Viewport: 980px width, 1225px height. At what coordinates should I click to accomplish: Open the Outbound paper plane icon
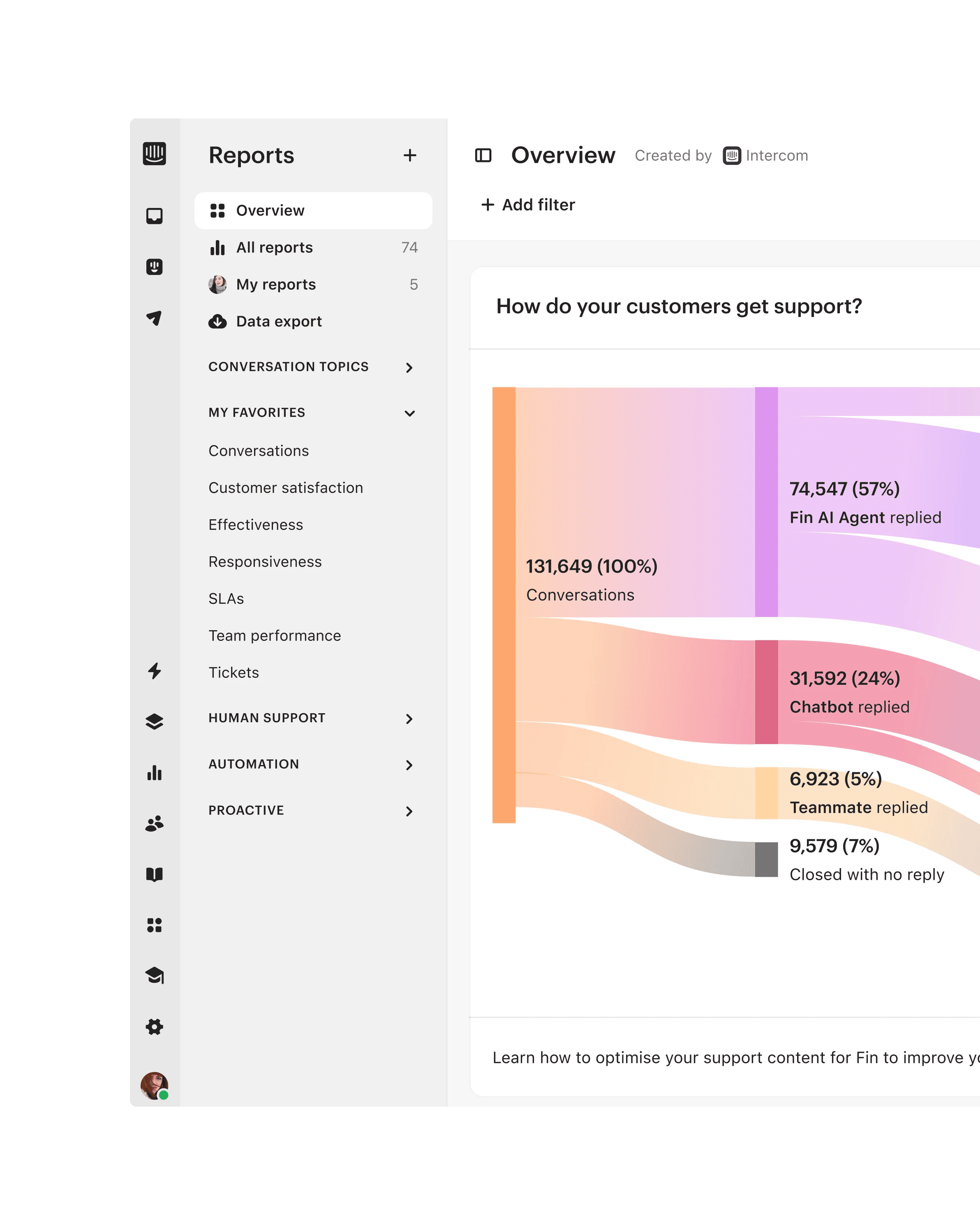(154, 318)
